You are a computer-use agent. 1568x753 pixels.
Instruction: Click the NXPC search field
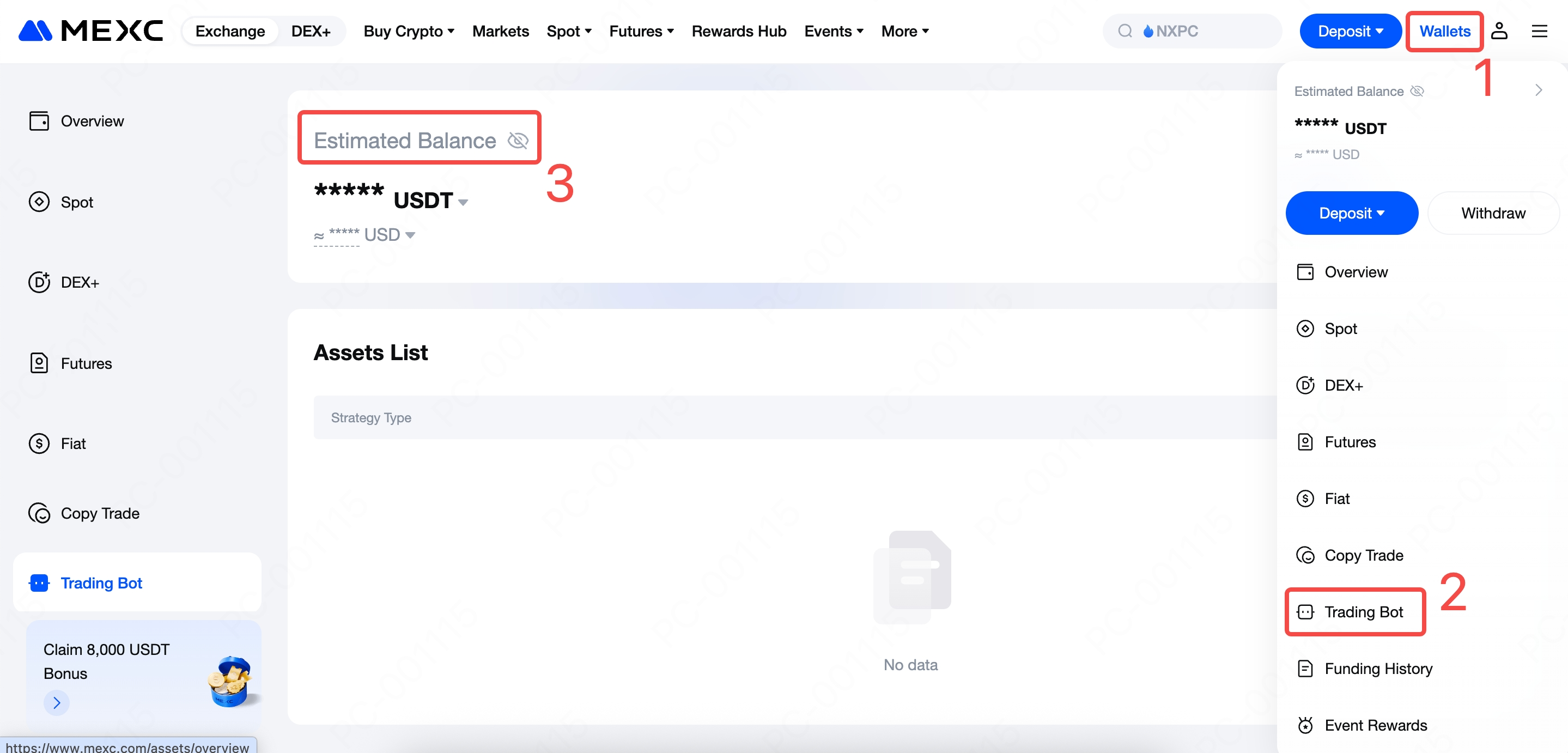coord(1193,31)
